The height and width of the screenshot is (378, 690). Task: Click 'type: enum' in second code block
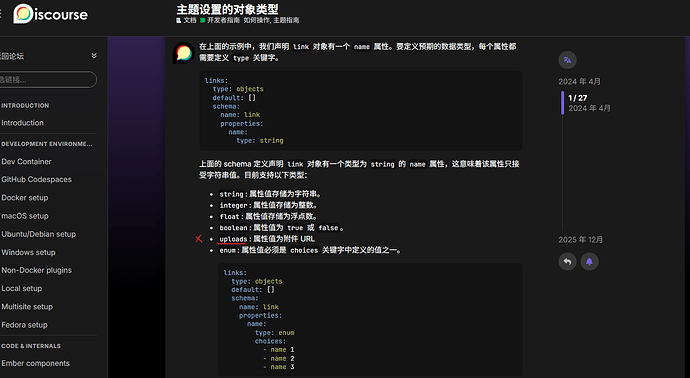[275, 333]
